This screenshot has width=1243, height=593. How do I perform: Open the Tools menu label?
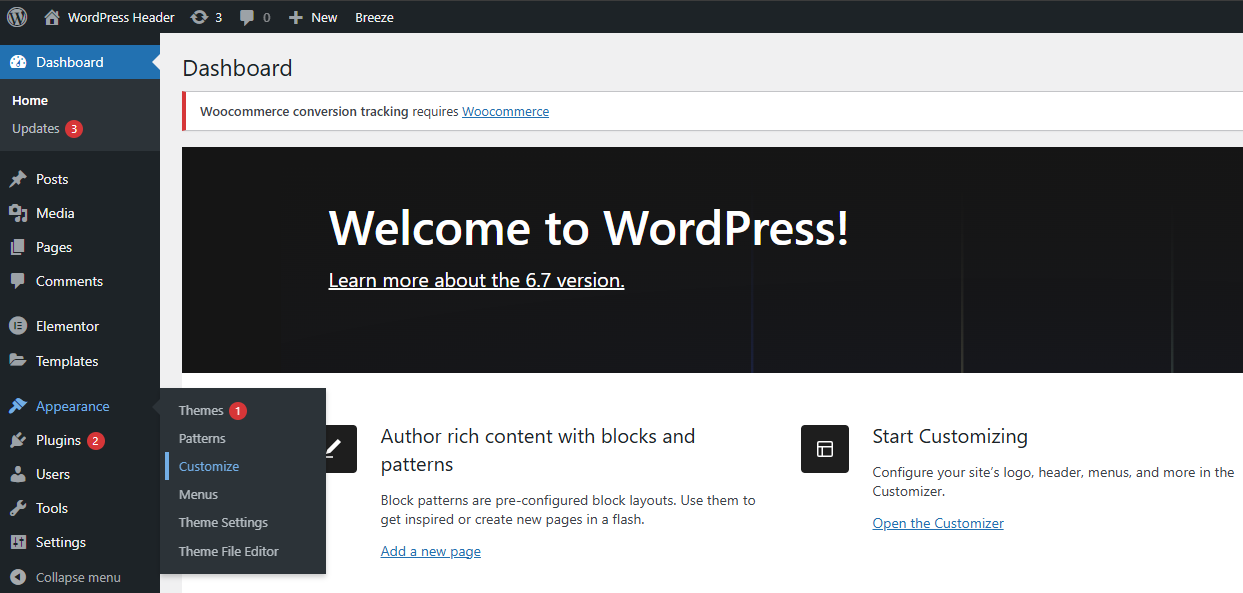tap(52, 508)
